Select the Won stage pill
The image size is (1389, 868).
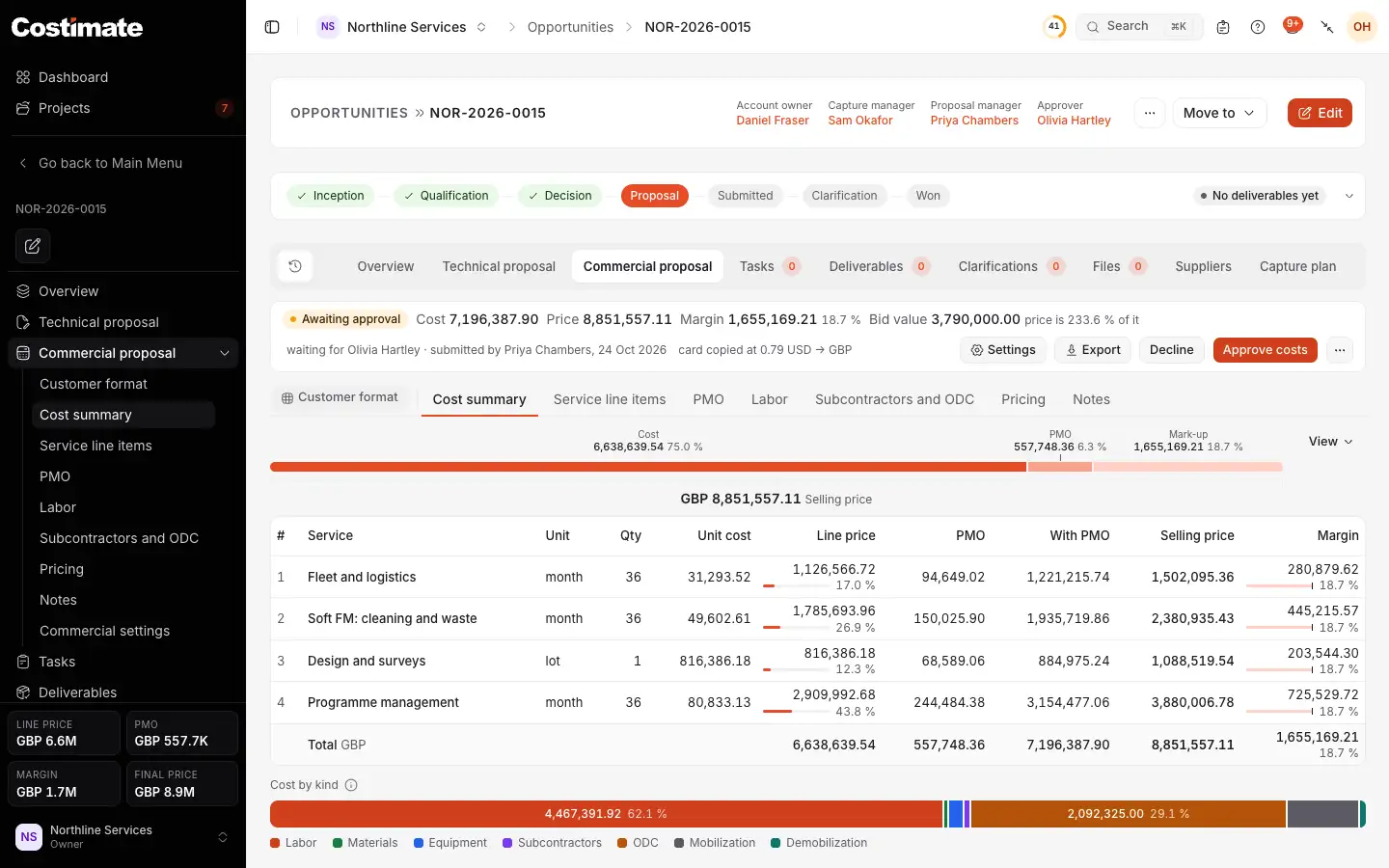point(928,196)
